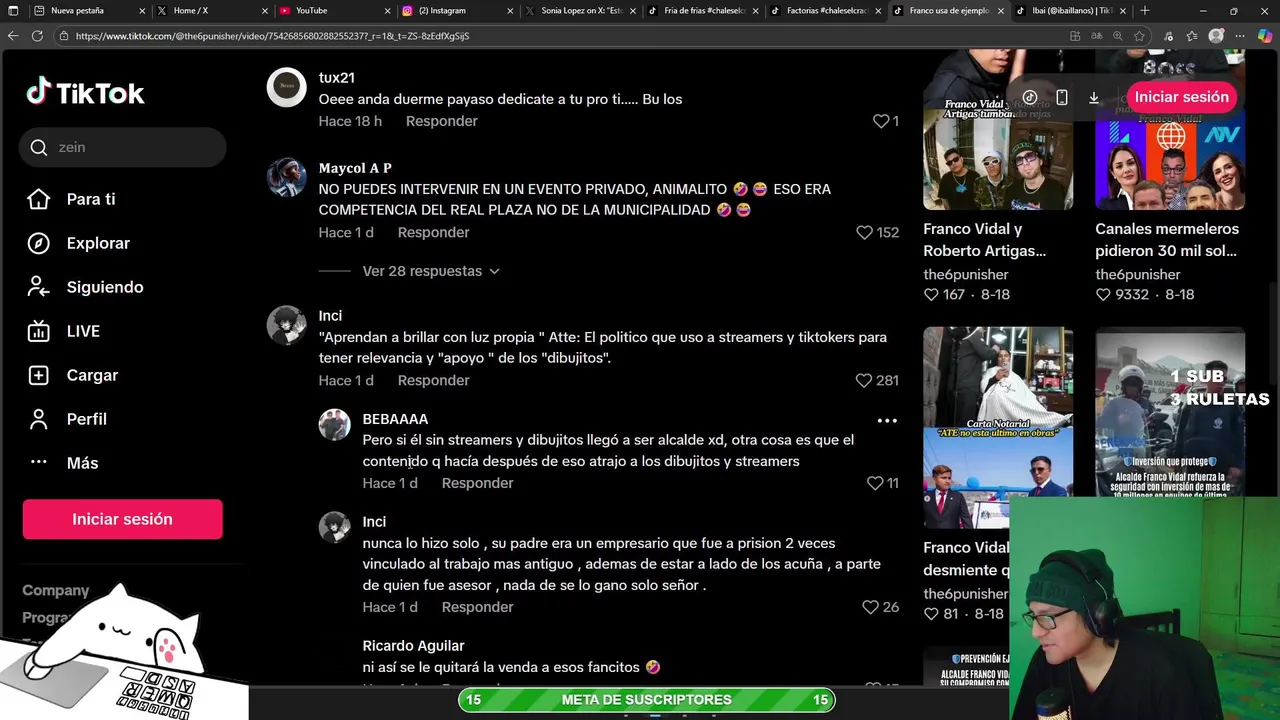The width and height of the screenshot is (1280, 720).
Task: Like BEBAAAA's reply heart icon
Action: [875, 483]
